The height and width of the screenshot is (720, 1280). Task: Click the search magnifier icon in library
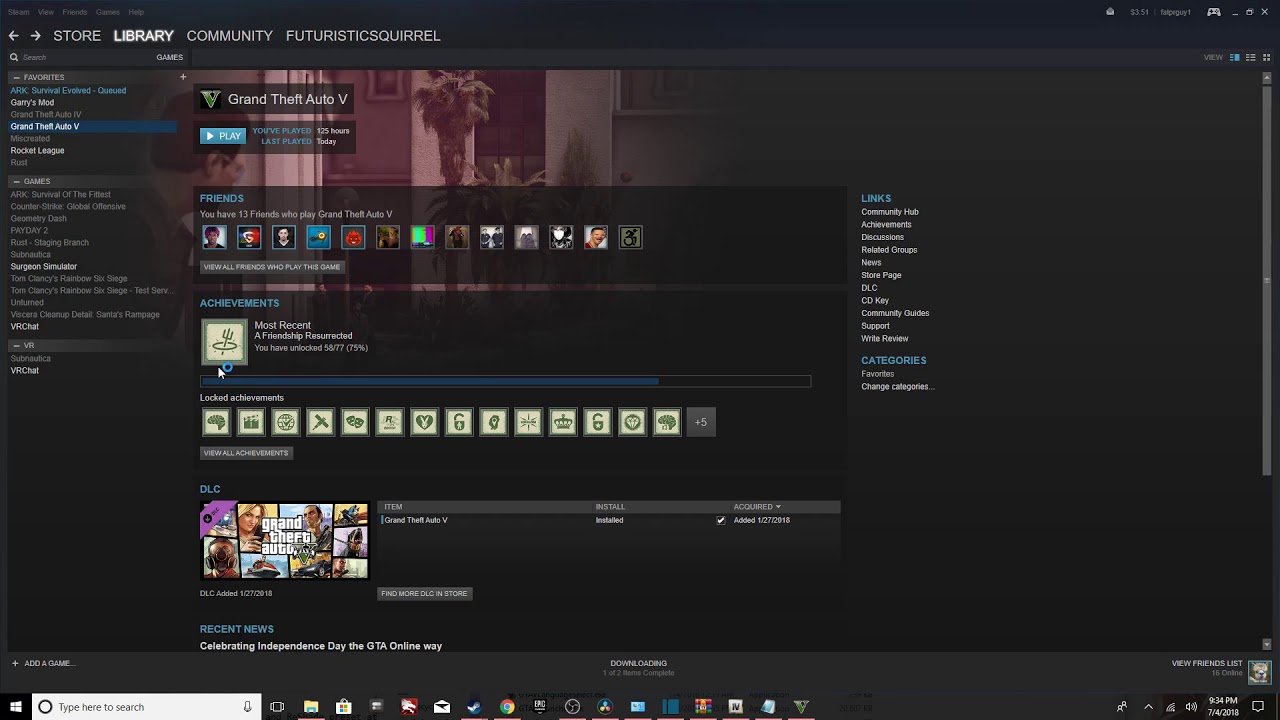14,57
